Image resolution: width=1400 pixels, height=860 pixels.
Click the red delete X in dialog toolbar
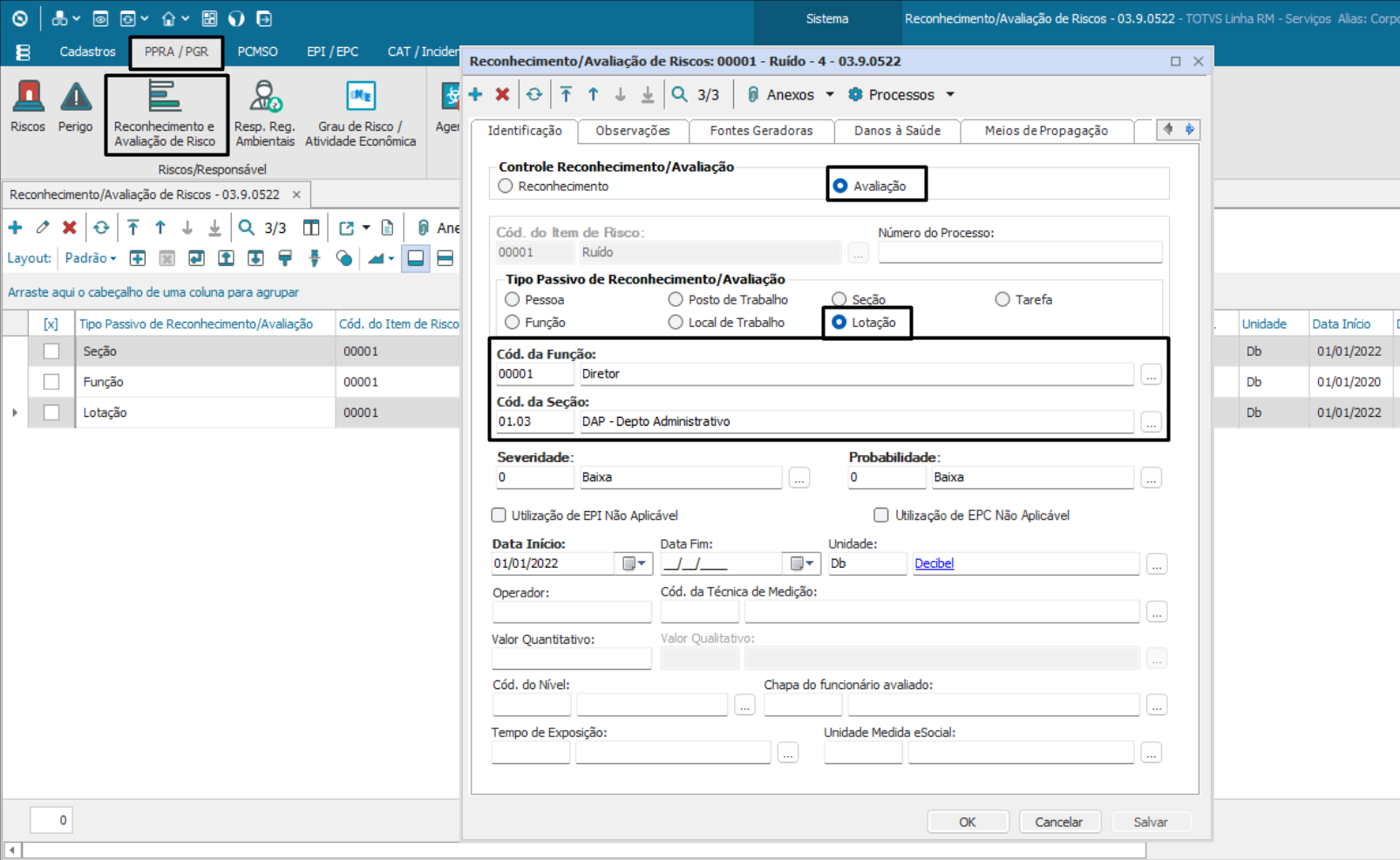[502, 94]
